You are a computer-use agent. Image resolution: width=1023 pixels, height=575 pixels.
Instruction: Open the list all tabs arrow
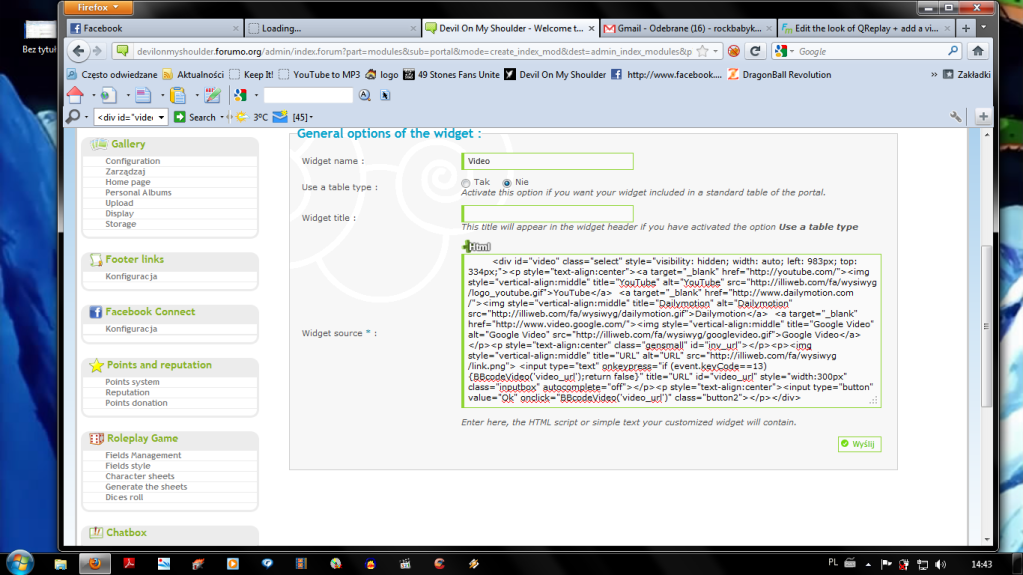984,28
